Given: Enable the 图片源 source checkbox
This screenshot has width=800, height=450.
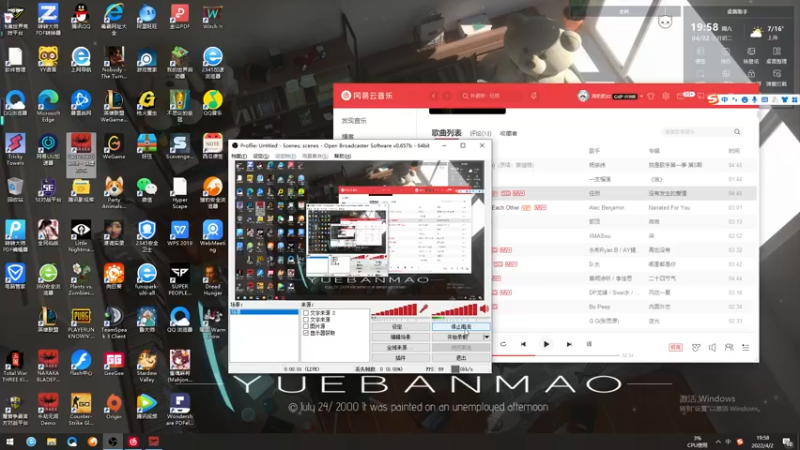Looking at the screenshot, I should coord(306,326).
